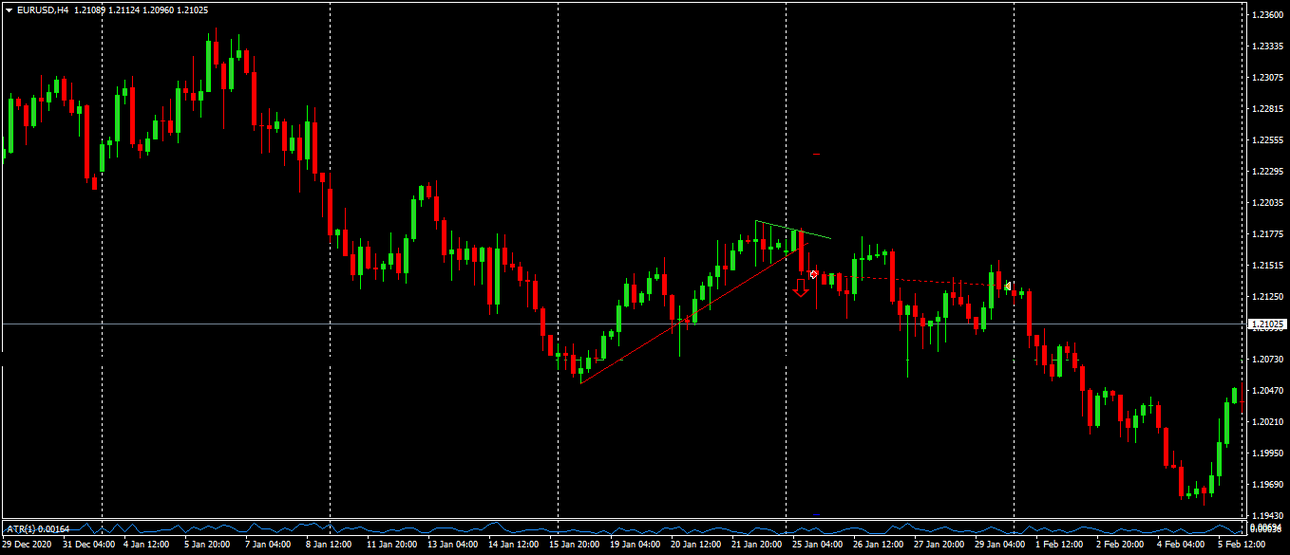Click the 15 Jan 20:00 time axis label
The height and width of the screenshot is (555, 1290).
[574, 545]
